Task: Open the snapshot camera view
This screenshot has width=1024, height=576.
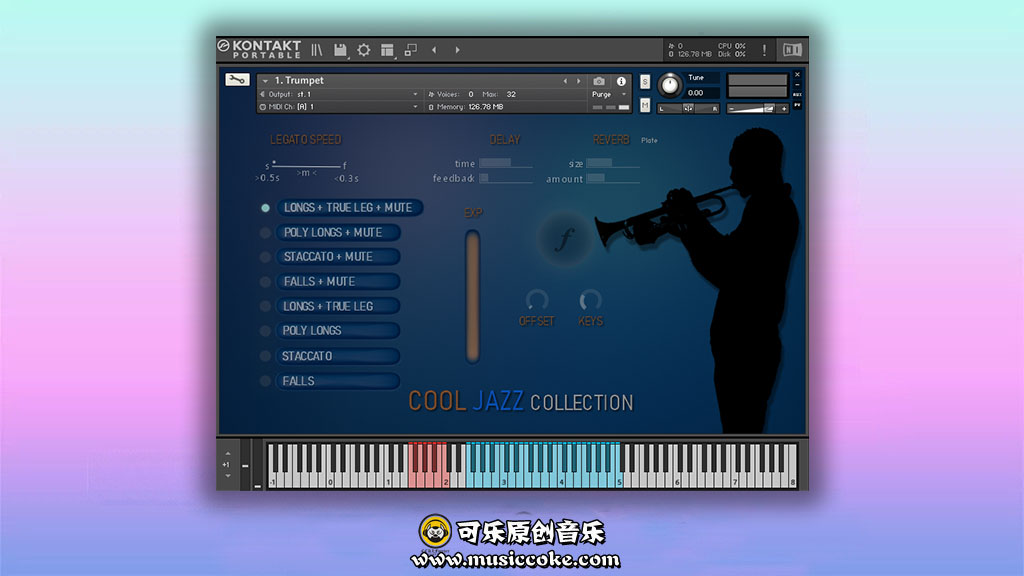Action: coord(599,81)
